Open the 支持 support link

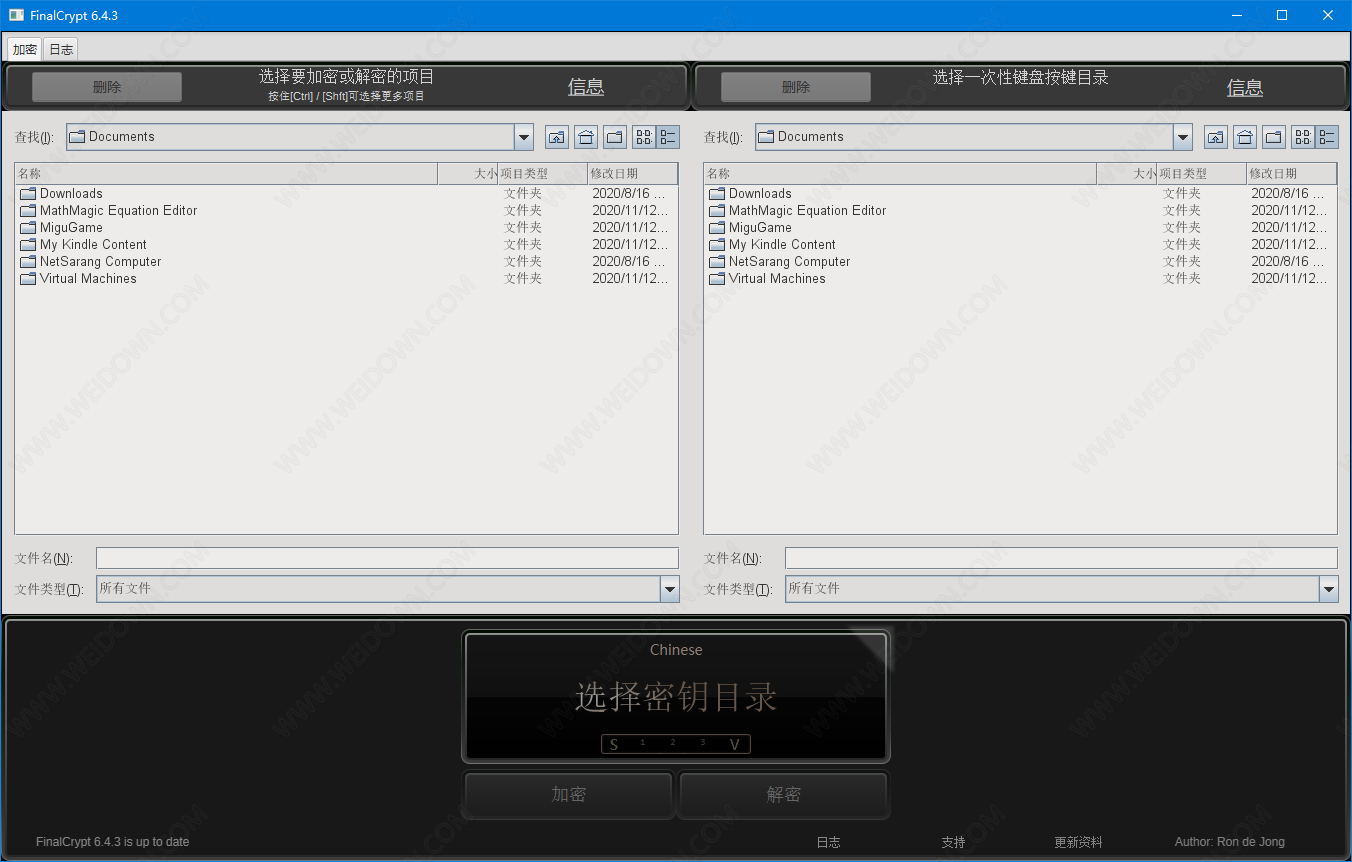coord(954,842)
